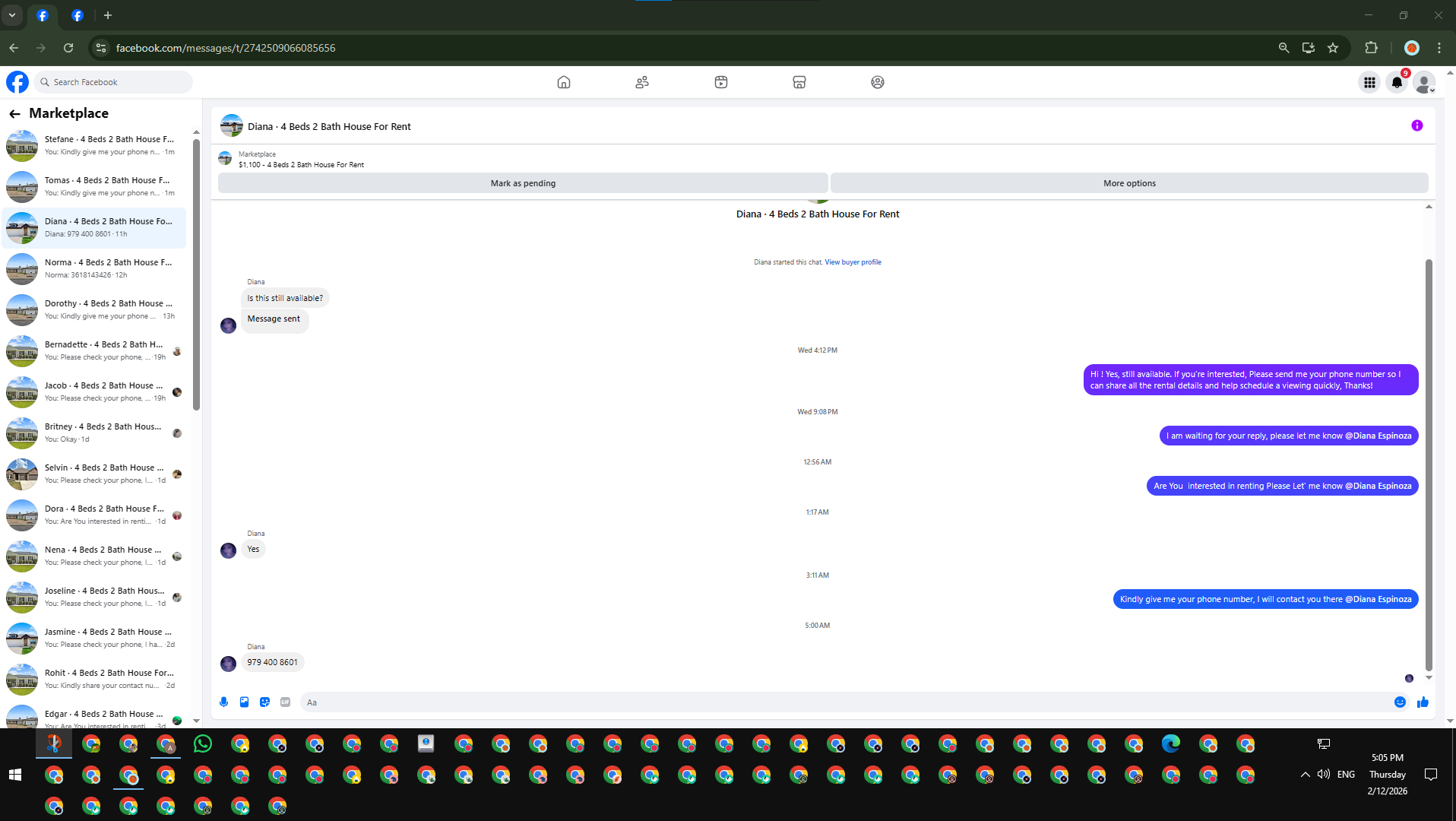Viewport: 1456px width, 821px height.
Task: Open WhatsApp from the taskbar
Action: (x=203, y=743)
